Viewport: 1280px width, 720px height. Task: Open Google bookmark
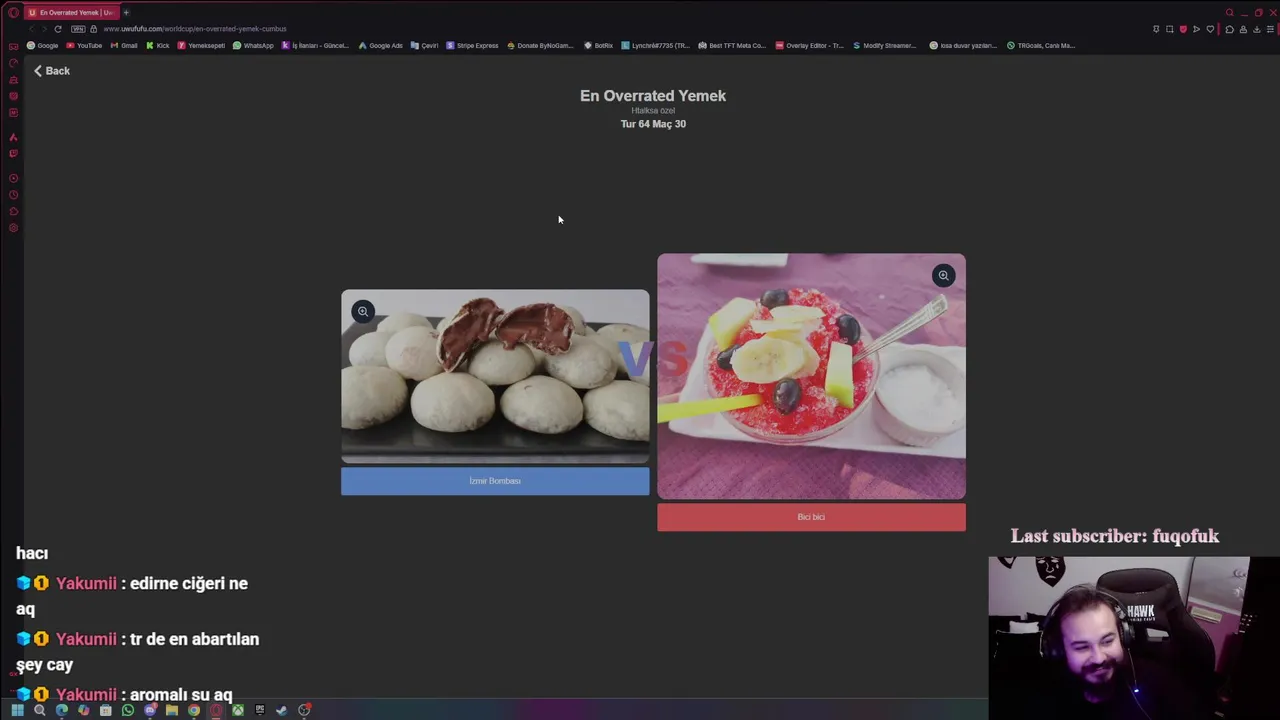click(43, 45)
